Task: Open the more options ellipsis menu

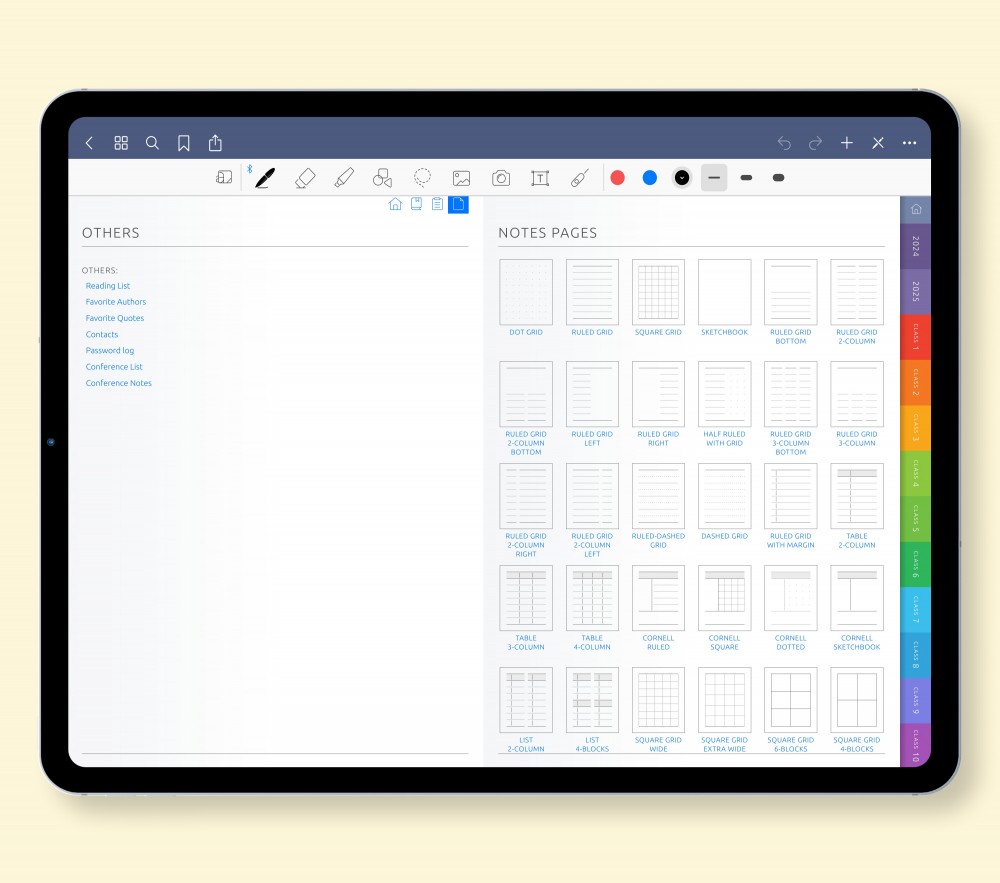Action: pyautogui.click(x=909, y=143)
